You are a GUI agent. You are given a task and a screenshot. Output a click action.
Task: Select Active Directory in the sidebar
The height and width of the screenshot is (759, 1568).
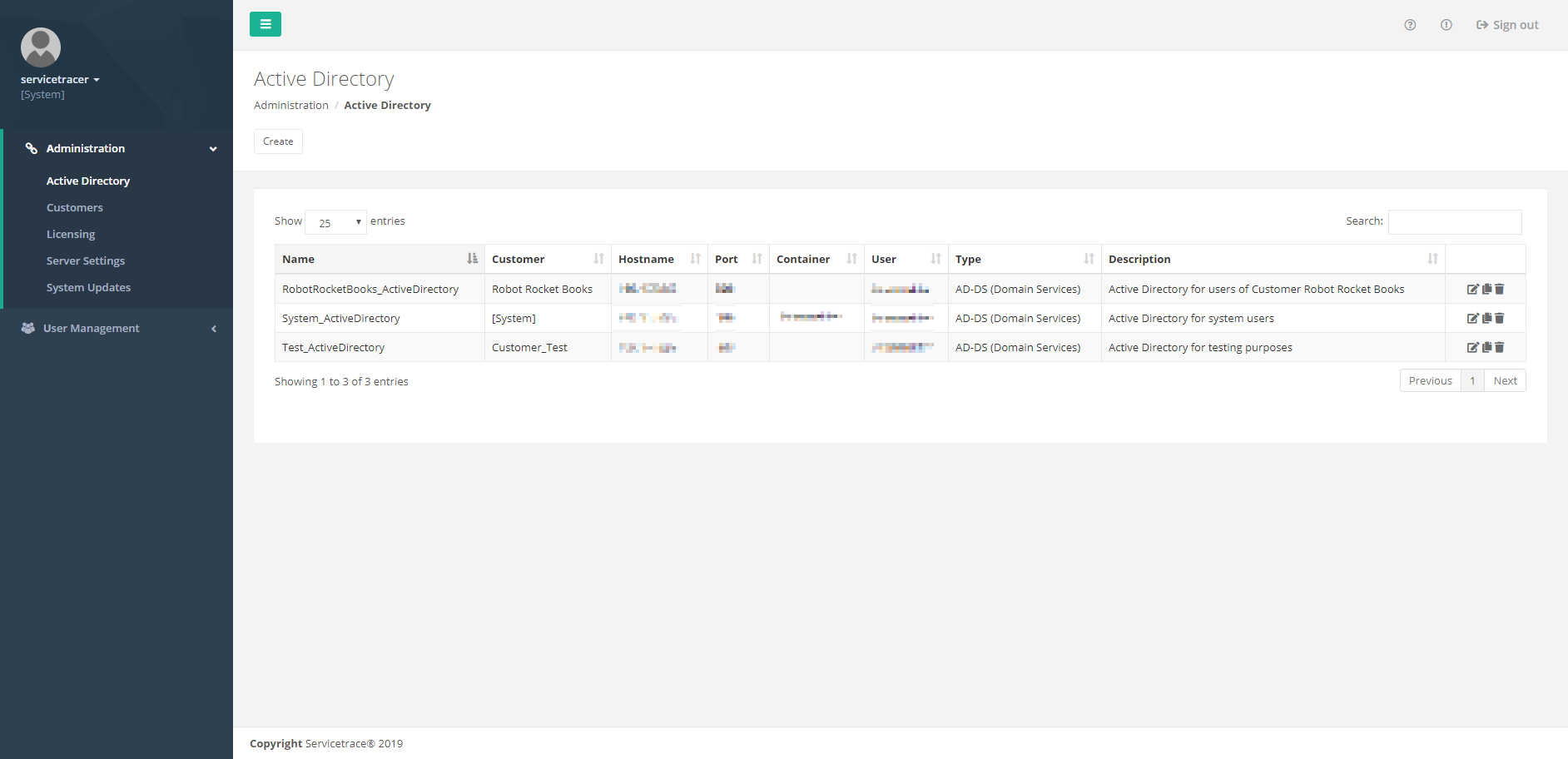pos(88,181)
